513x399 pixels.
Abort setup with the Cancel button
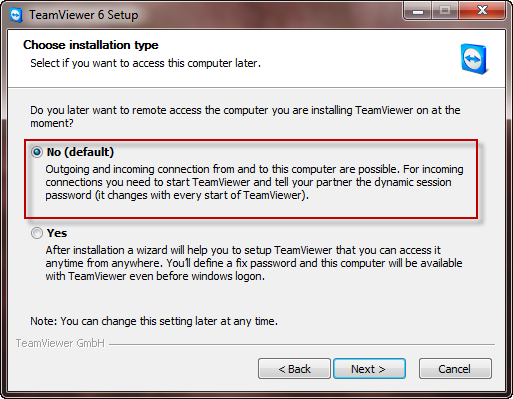click(x=455, y=369)
